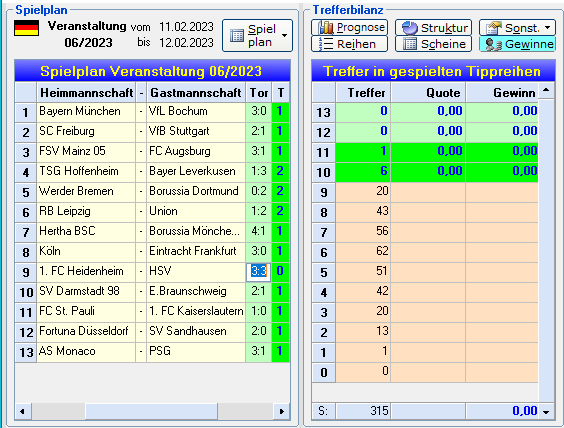Select SV Sandhausen cell
Screen dimensions: 564x428
click(196, 331)
